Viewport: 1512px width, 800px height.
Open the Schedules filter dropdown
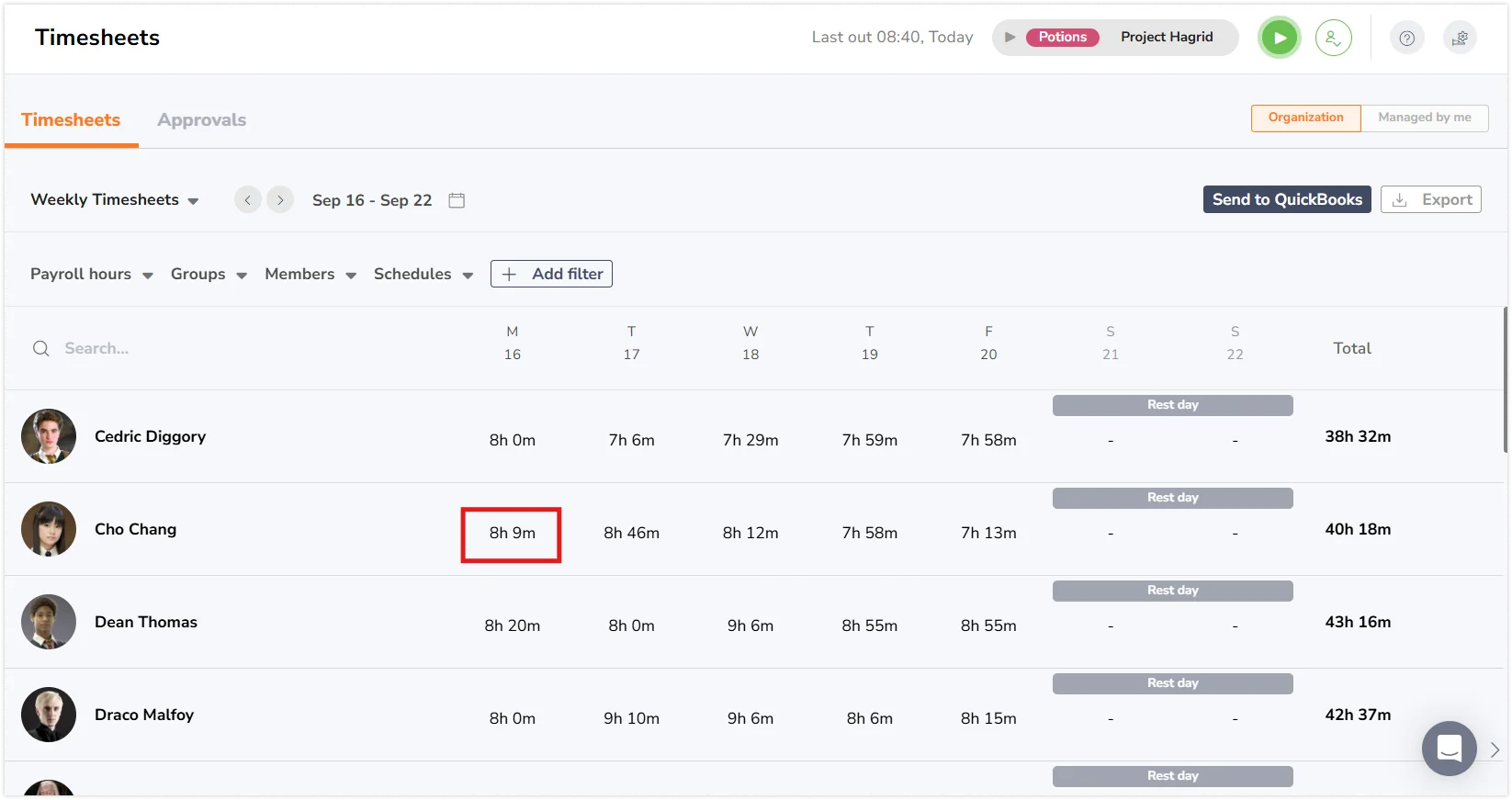(x=423, y=274)
